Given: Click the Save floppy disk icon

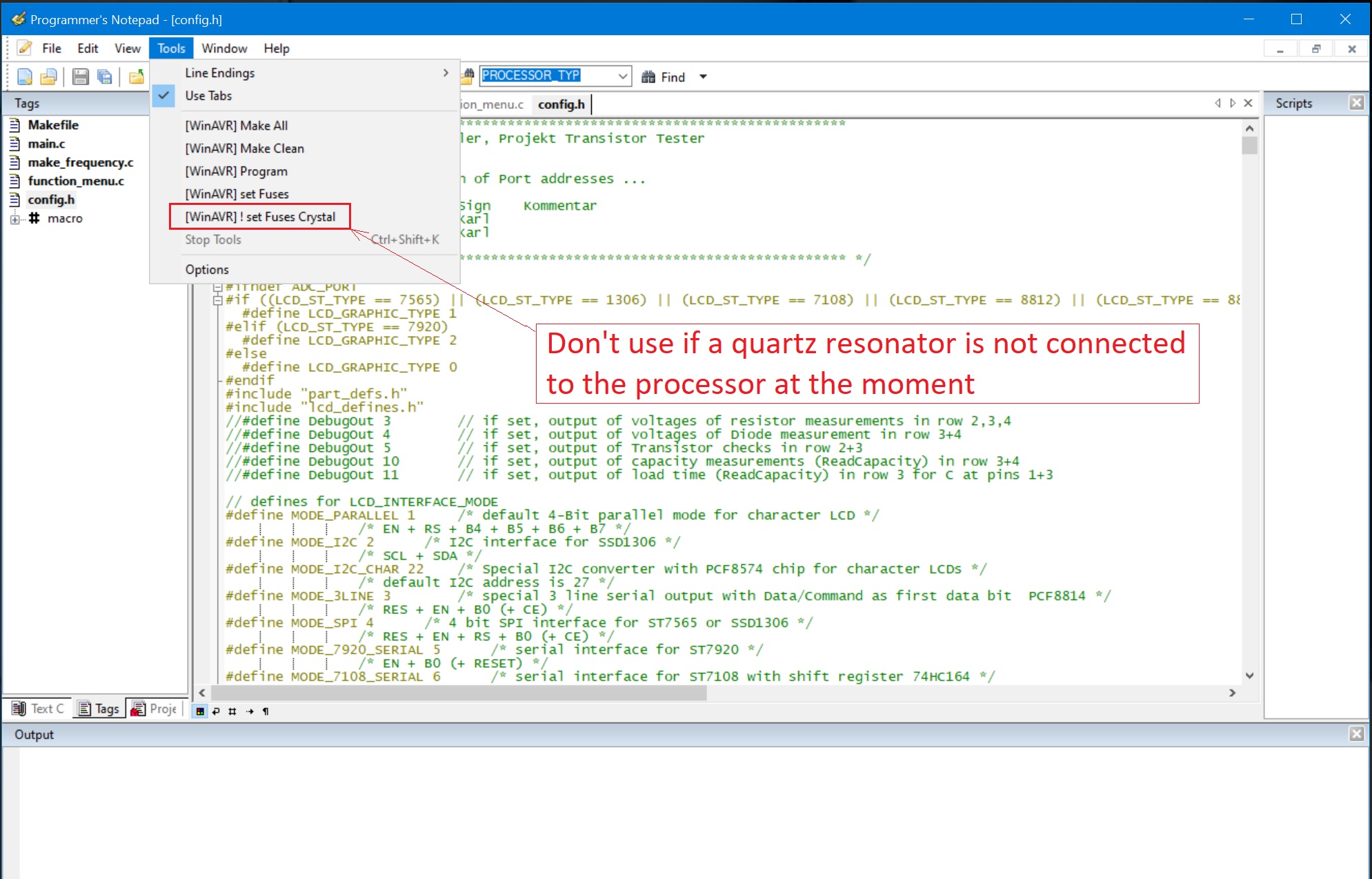Looking at the screenshot, I should coord(81,77).
